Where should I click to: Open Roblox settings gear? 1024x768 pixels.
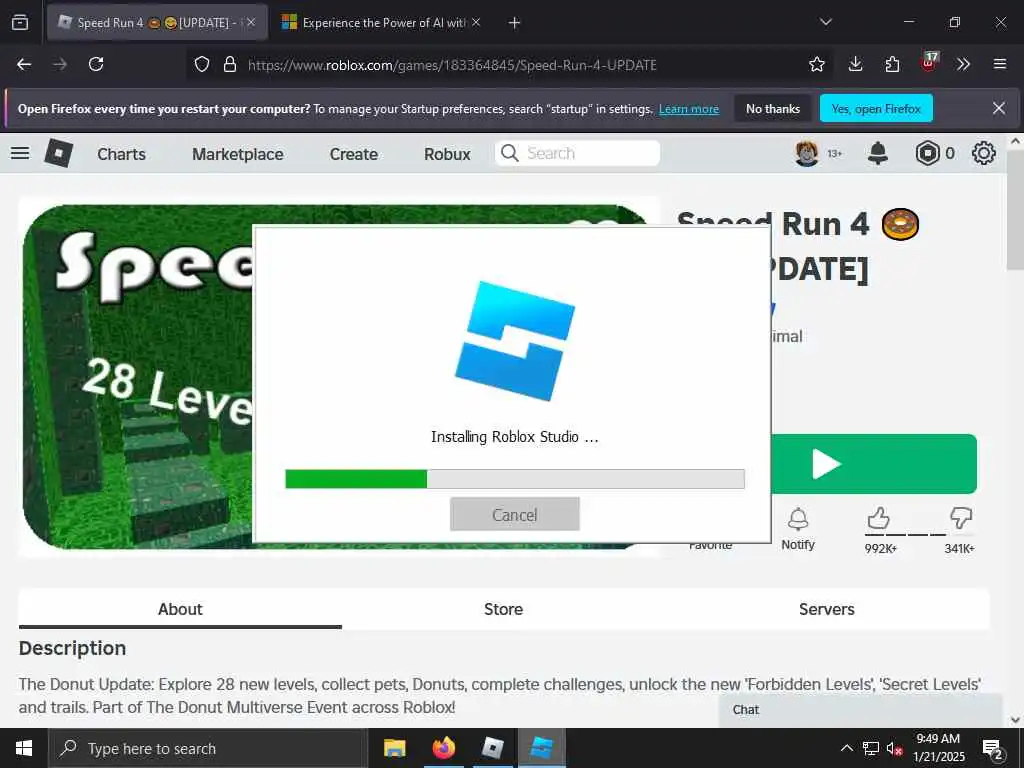click(984, 153)
